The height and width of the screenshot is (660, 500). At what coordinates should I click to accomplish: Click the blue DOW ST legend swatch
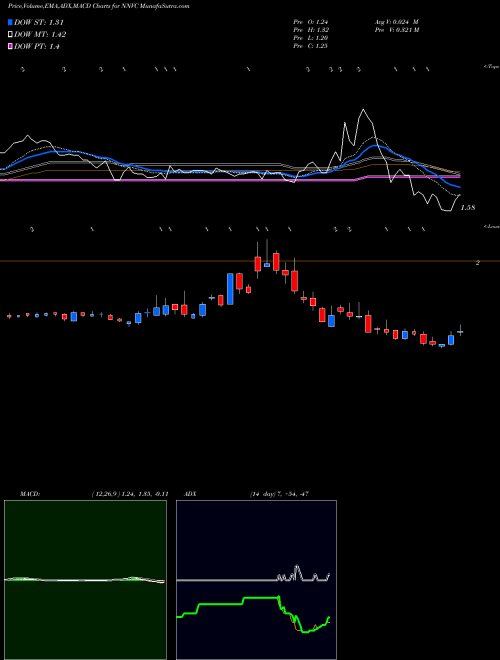coord(10,22)
